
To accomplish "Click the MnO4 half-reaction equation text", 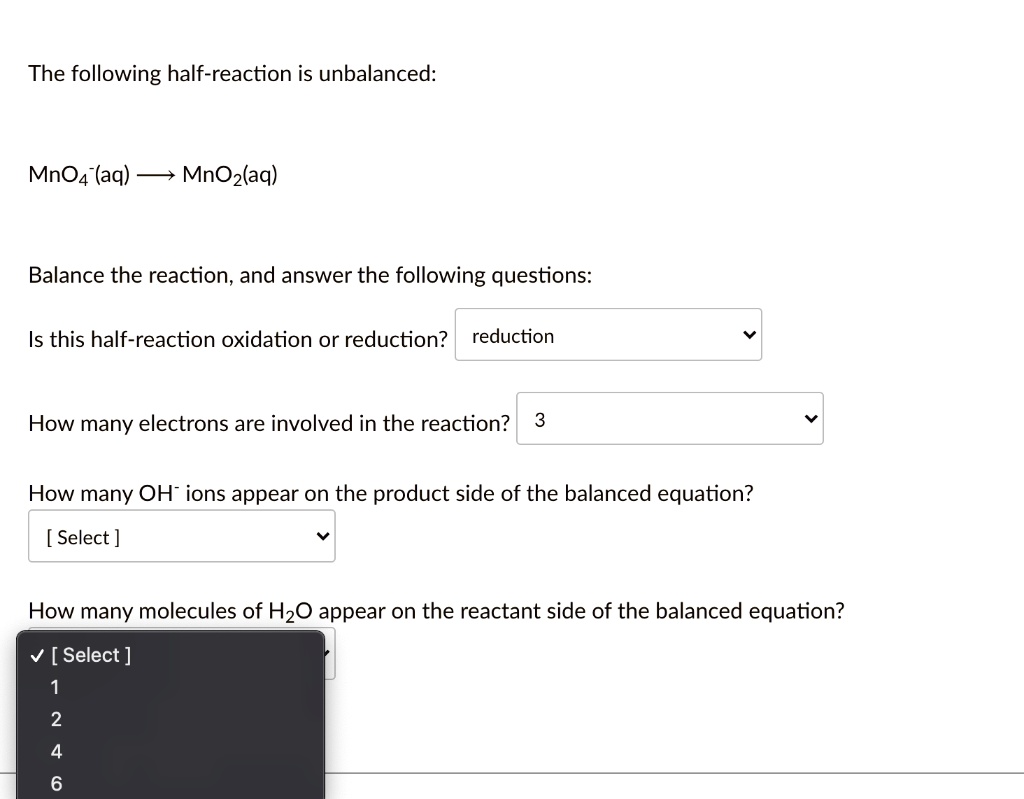I will [152, 173].
